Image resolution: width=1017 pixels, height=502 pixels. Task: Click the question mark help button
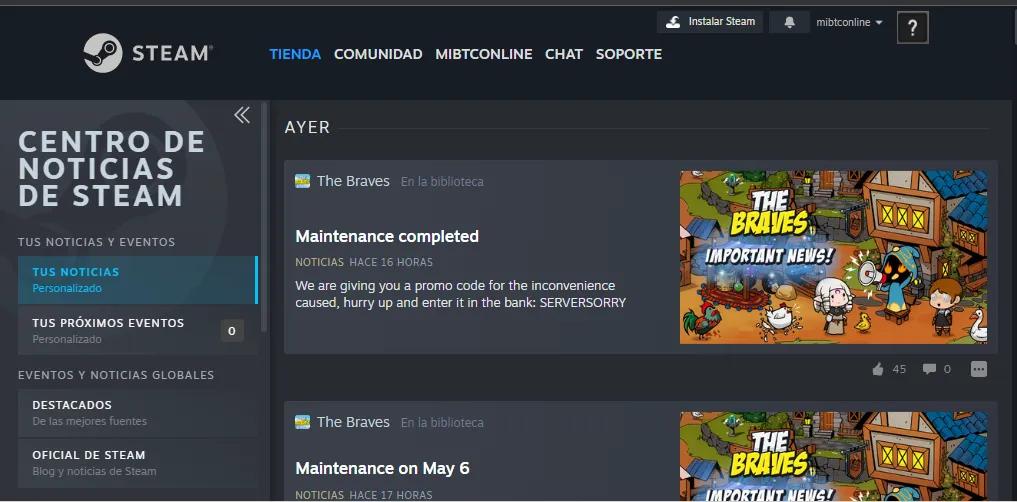pyautogui.click(x=913, y=28)
